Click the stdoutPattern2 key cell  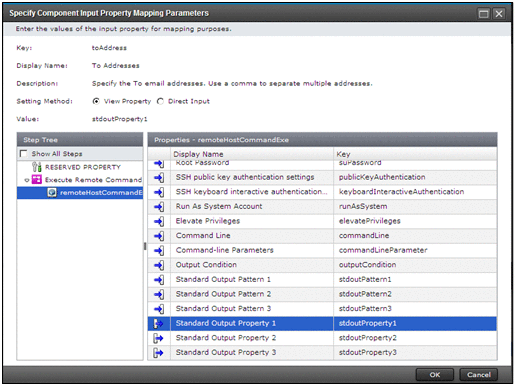[415, 294]
